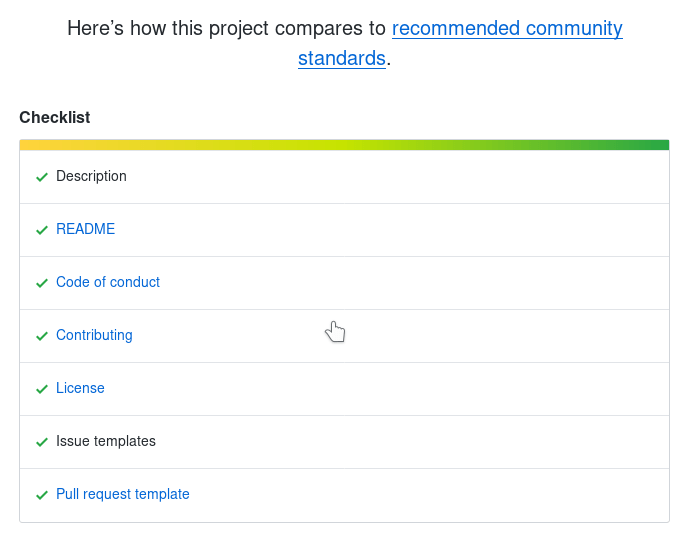The width and height of the screenshot is (689, 544).
Task: Click the Checklist heading
Action: 55,117
